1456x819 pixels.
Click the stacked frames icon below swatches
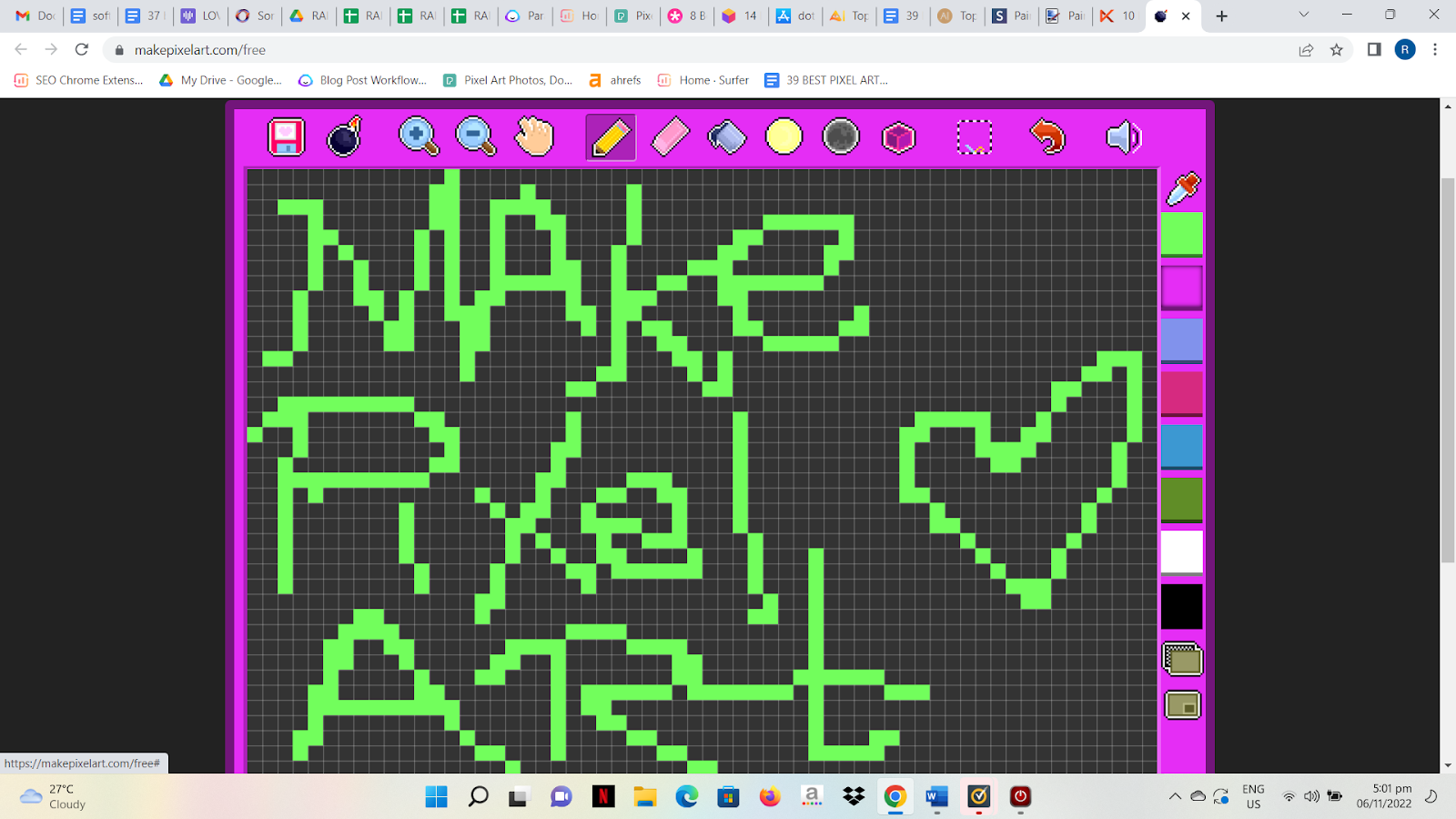[x=1182, y=660]
